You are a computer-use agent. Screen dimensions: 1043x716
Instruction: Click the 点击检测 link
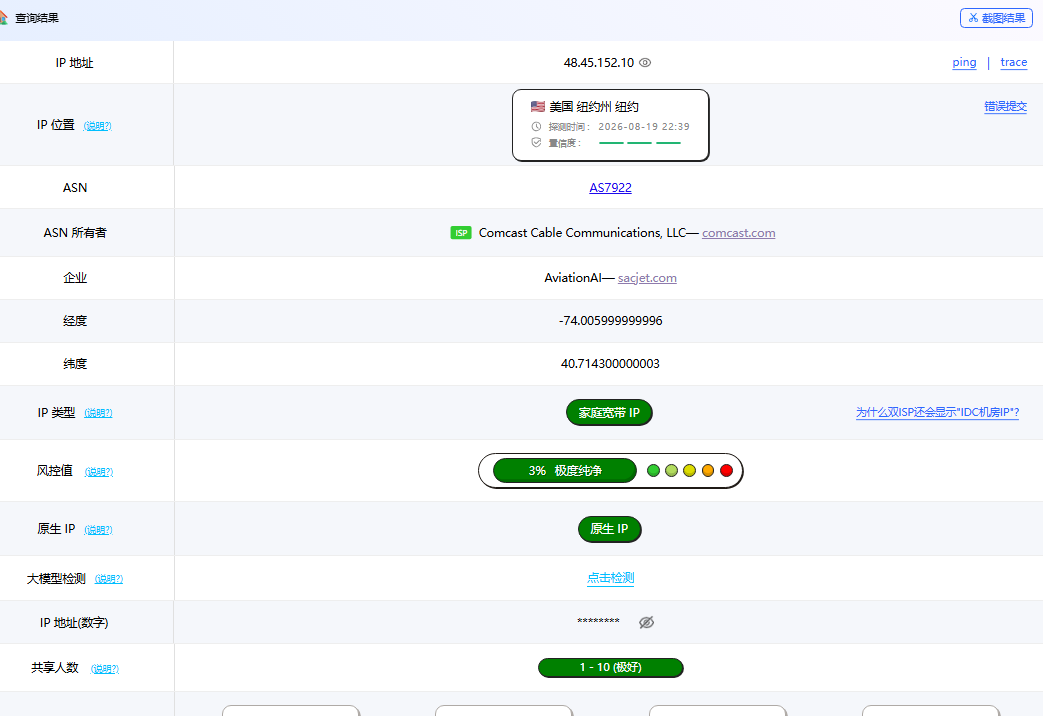tap(610, 578)
